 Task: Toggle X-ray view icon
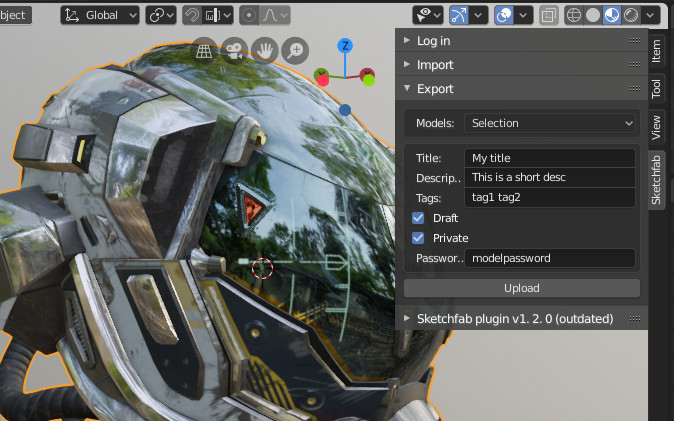(x=549, y=15)
